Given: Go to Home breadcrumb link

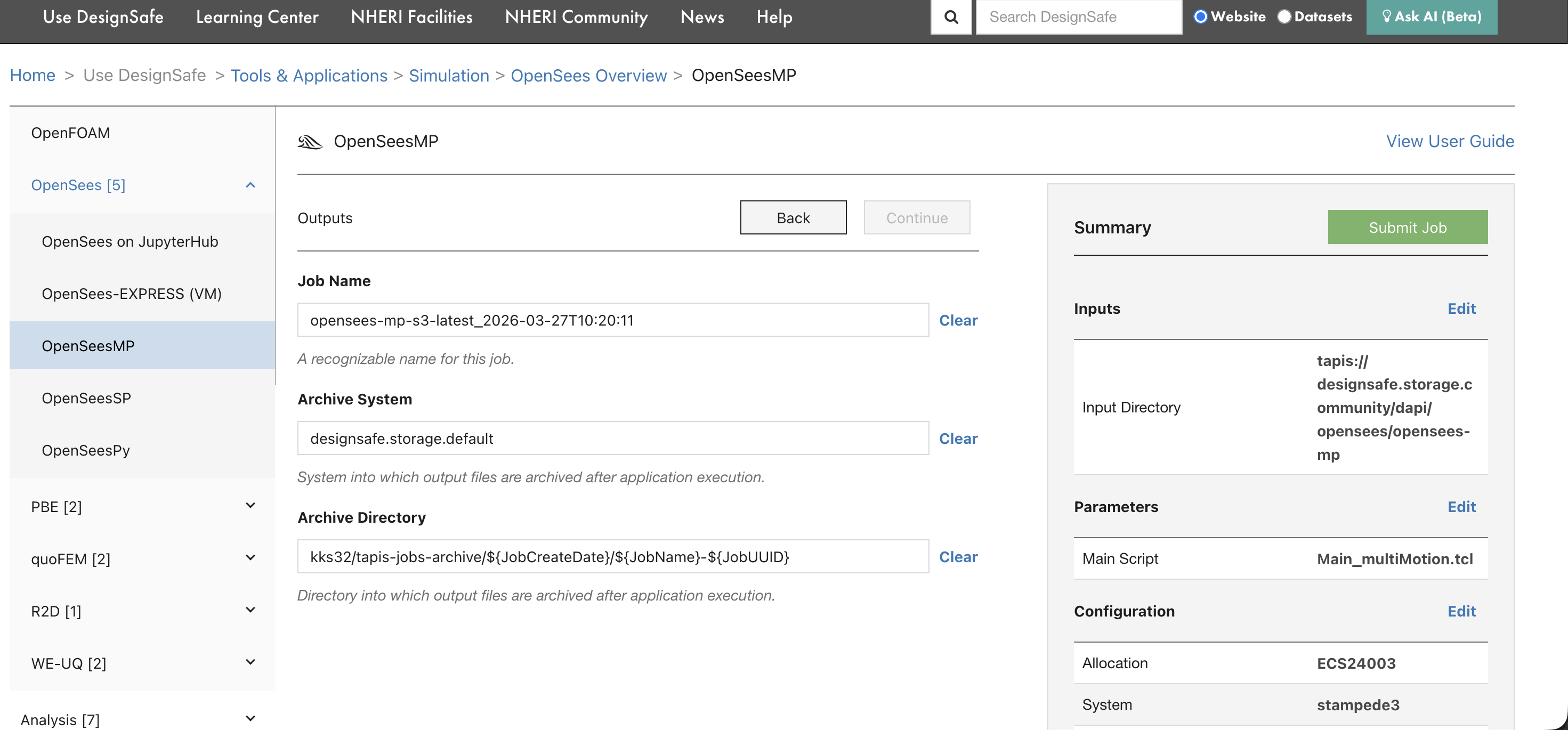Looking at the screenshot, I should (x=33, y=76).
